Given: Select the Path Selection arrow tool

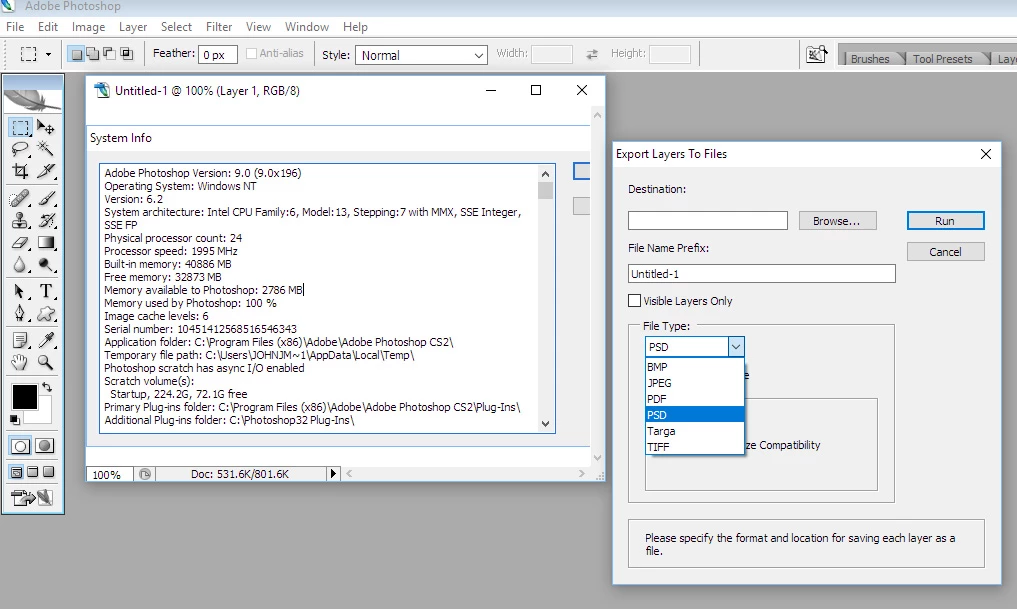Looking at the screenshot, I should tap(20, 291).
